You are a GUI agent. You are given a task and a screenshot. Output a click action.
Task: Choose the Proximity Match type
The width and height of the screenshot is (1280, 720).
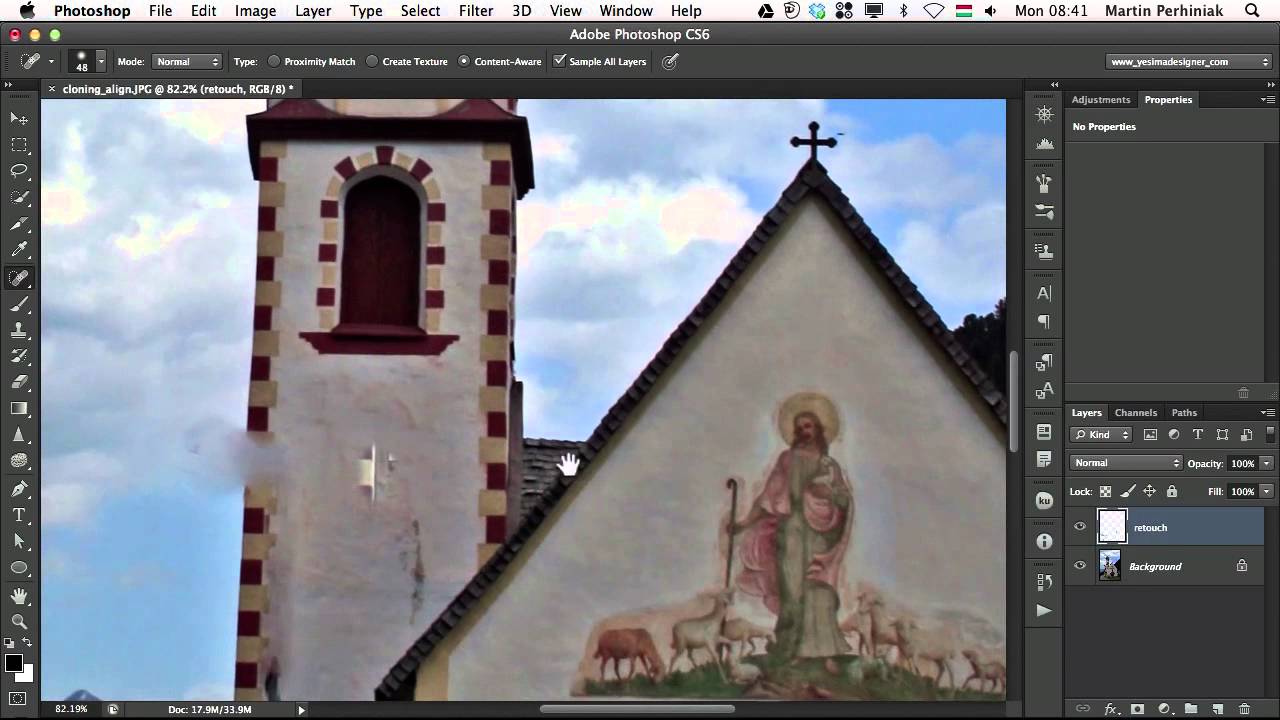click(x=311, y=61)
